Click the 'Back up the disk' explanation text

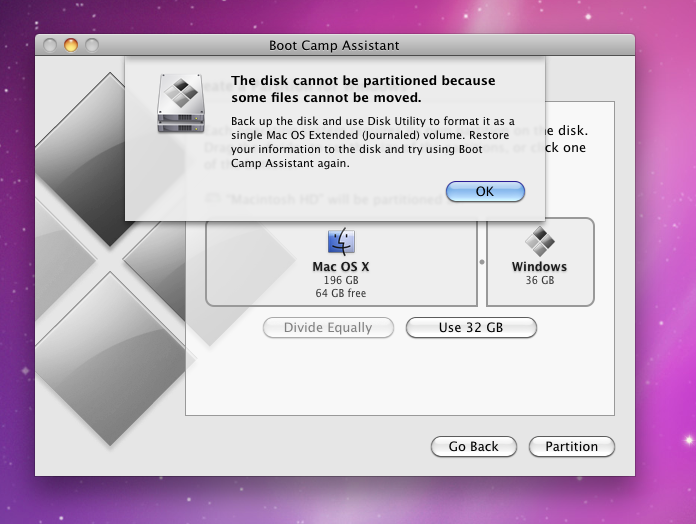pos(373,142)
